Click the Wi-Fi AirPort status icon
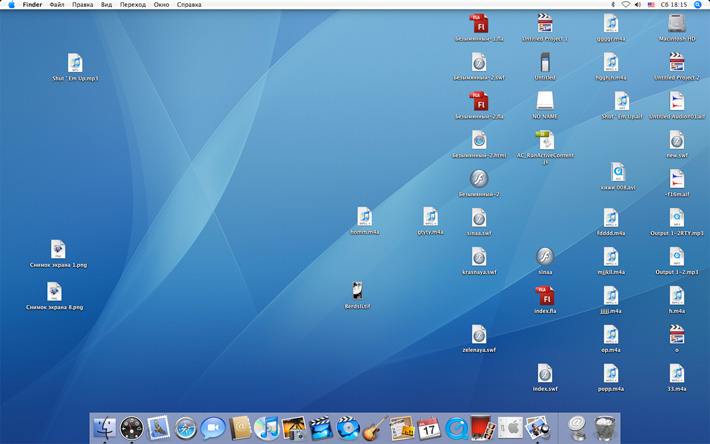The image size is (710, 444). pyautogui.click(x=625, y=5)
